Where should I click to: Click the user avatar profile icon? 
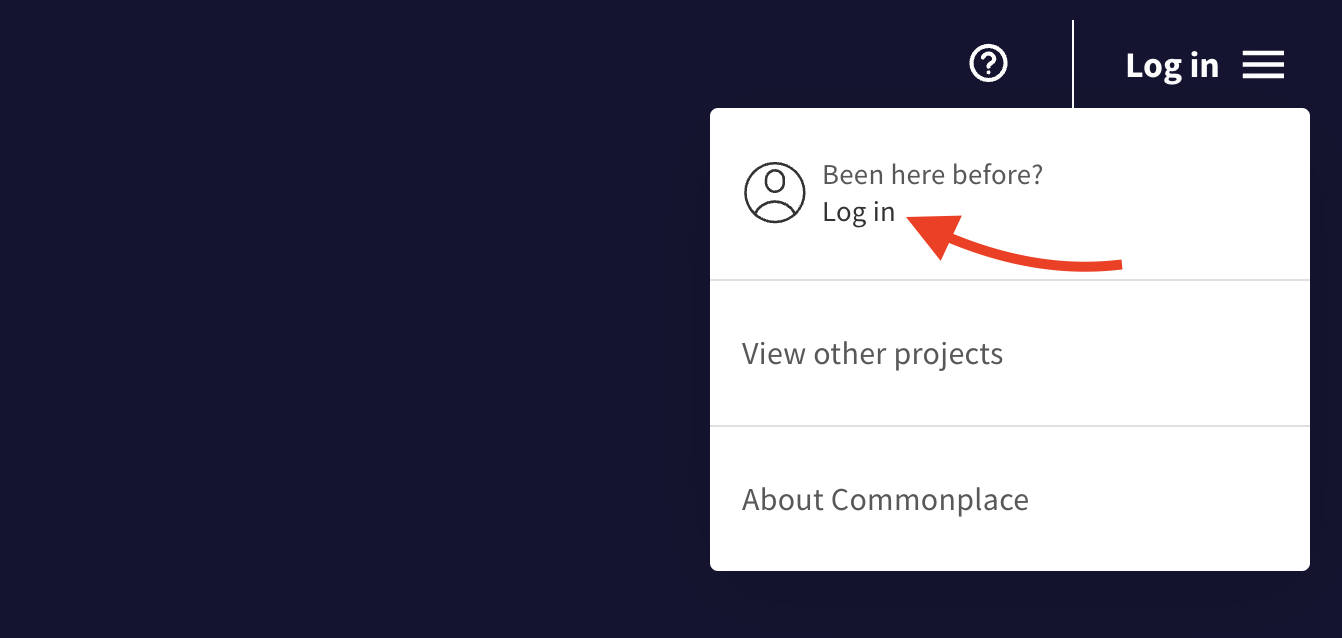[774, 193]
